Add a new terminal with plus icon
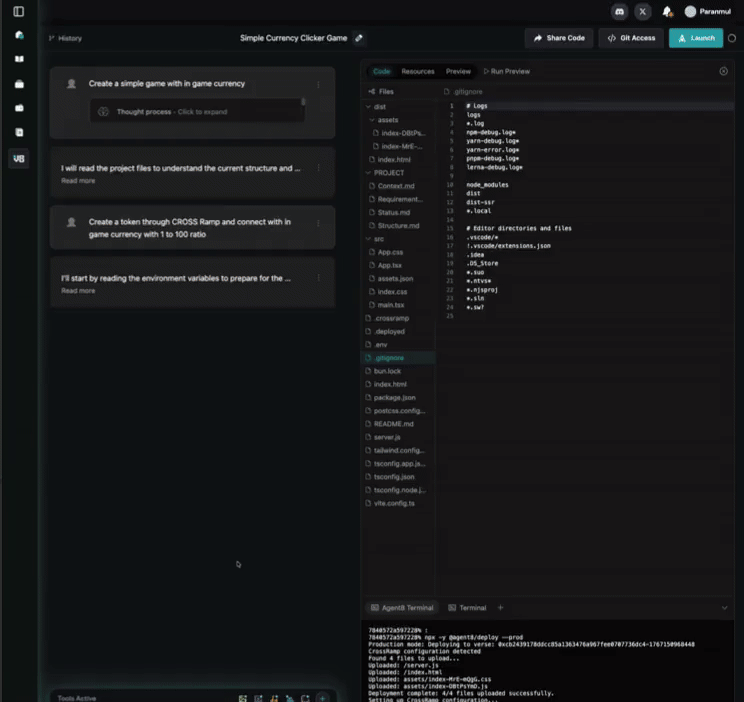 500,608
